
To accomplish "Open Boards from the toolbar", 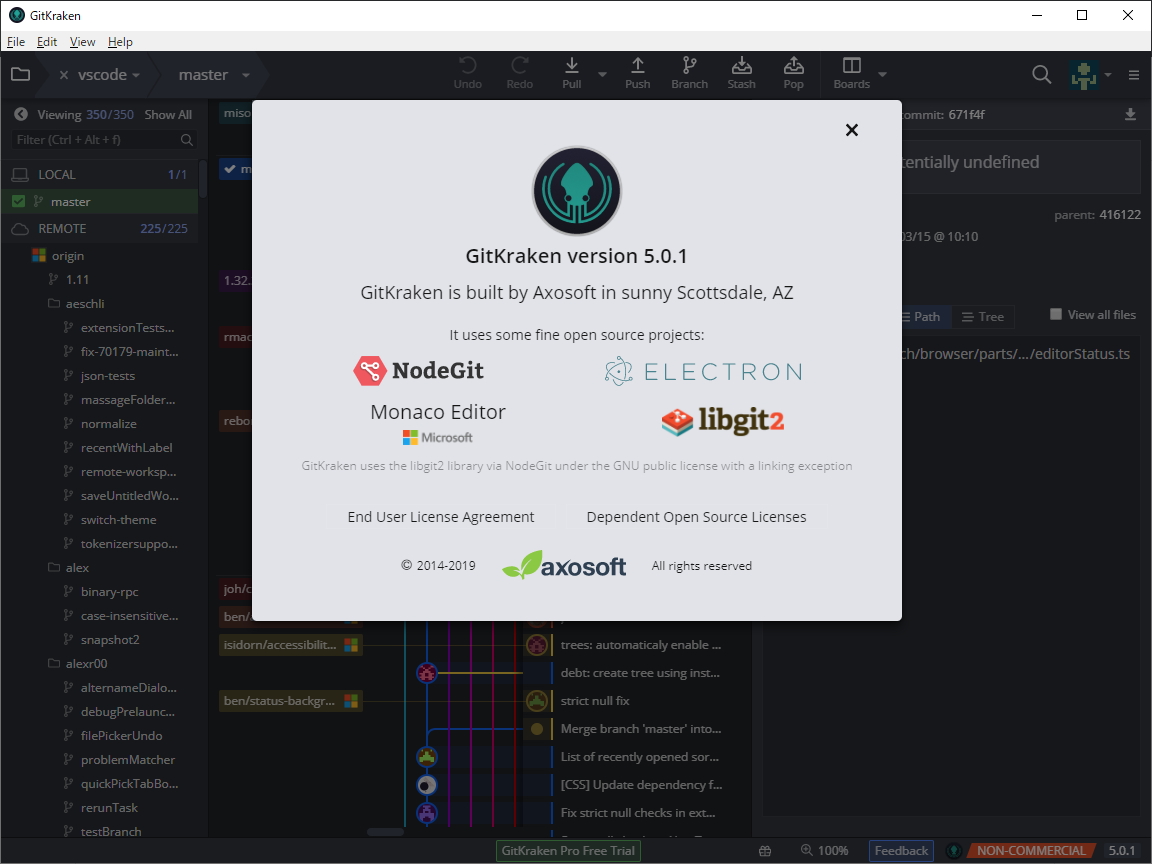I will 851,70.
